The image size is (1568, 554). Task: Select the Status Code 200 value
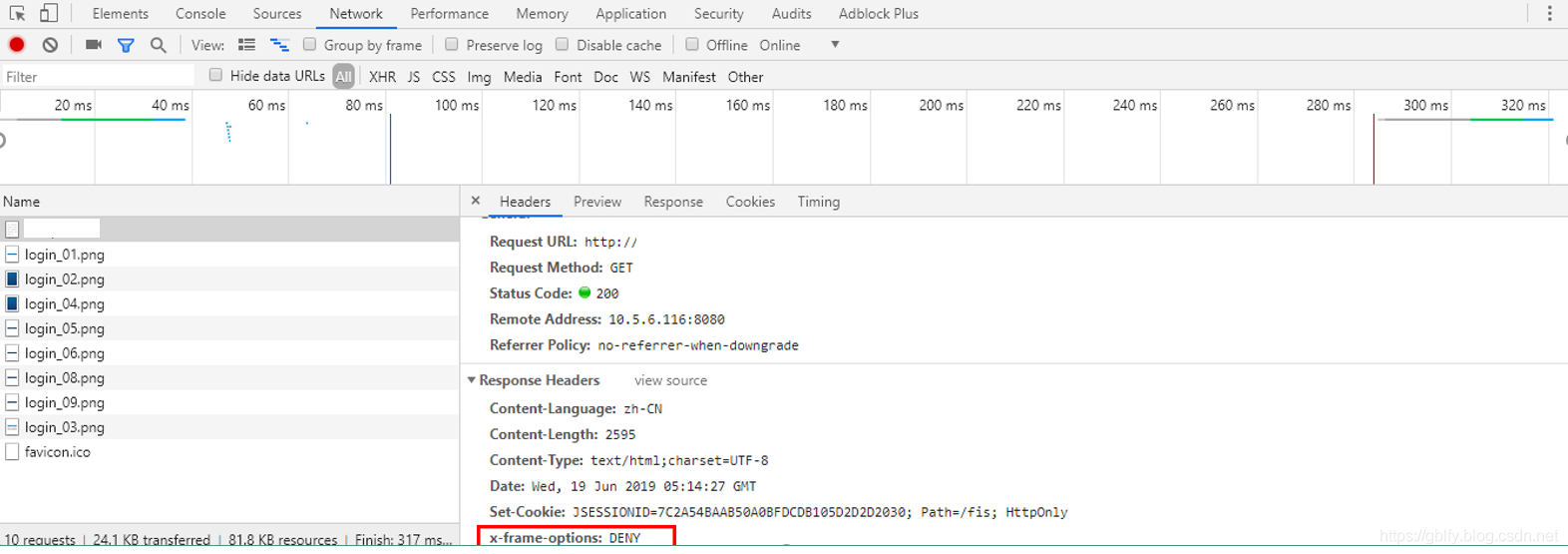(x=607, y=293)
